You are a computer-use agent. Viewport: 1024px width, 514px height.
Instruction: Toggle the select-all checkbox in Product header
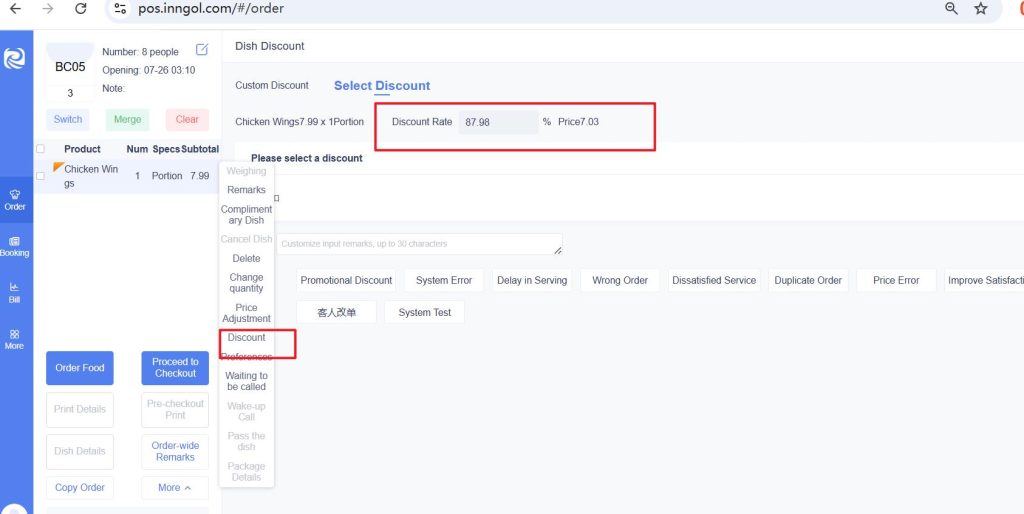point(40,149)
